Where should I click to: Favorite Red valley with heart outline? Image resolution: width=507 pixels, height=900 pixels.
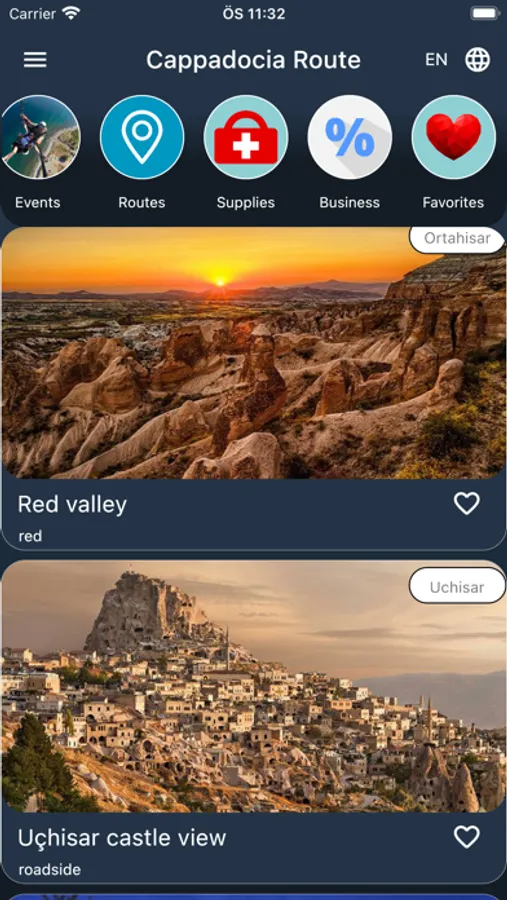point(466,504)
